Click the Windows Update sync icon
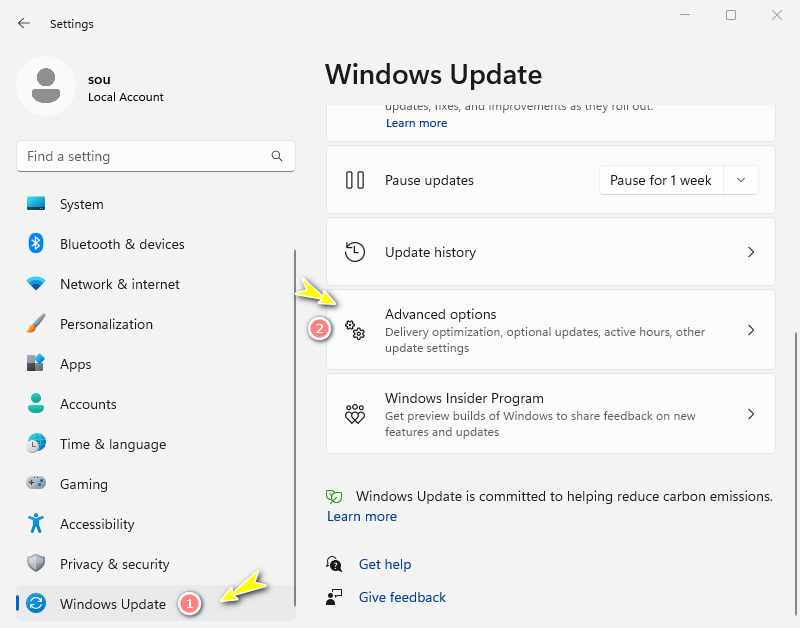Image resolution: width=800 pixels, height=628 pixels. [x=36, y=604]
